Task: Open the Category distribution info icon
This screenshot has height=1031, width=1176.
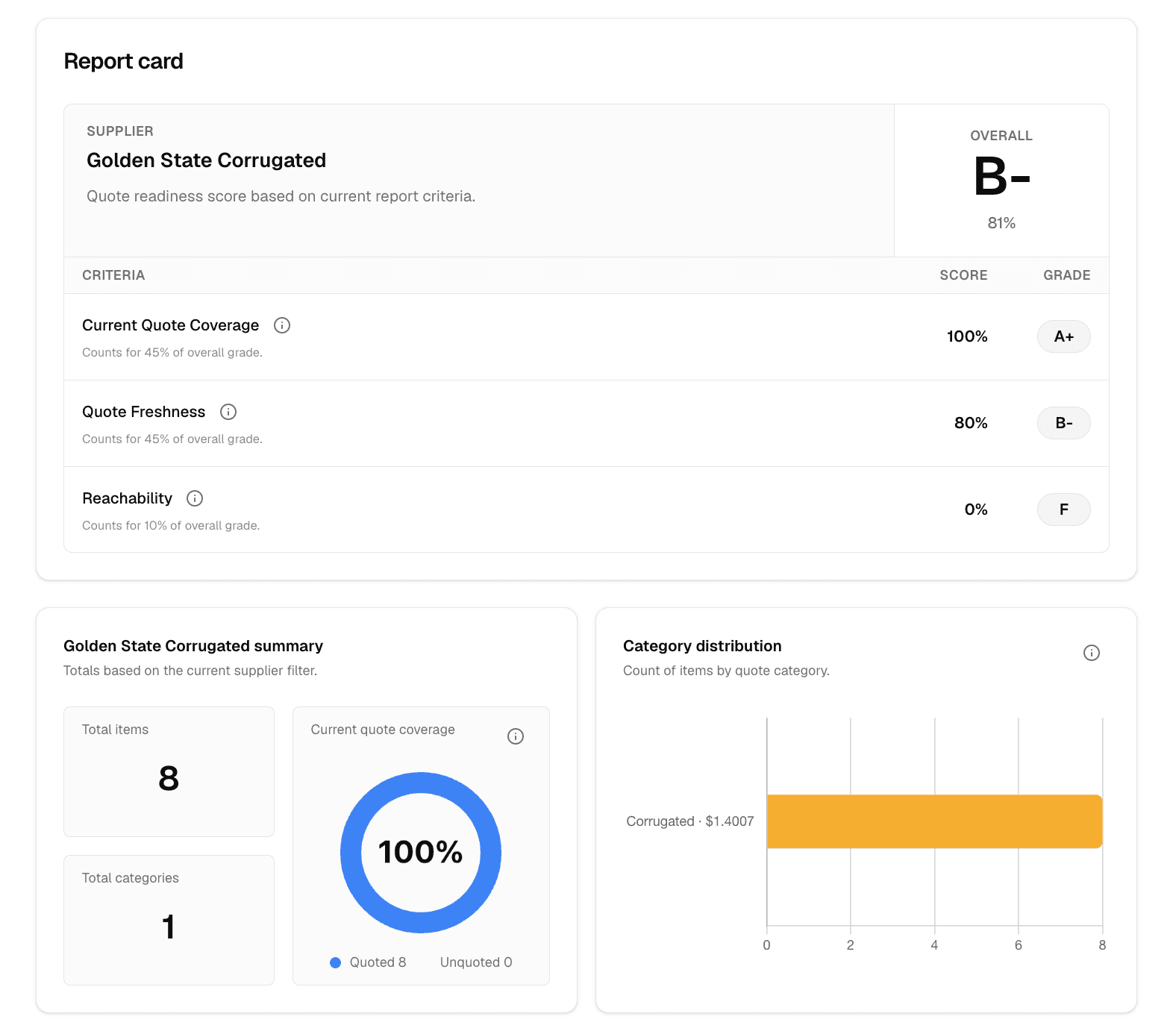Action: point(1092,653)
